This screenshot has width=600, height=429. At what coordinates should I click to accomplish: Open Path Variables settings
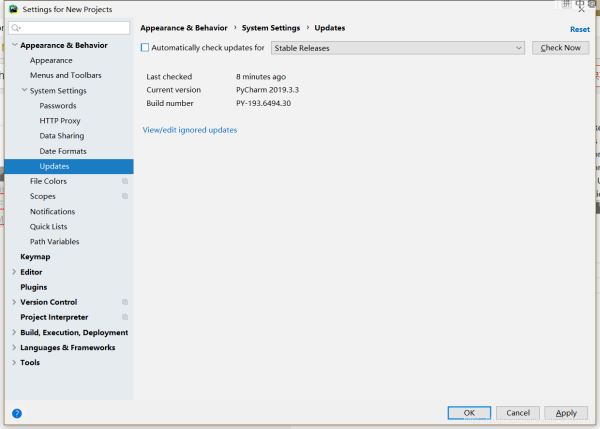[54, 241]
